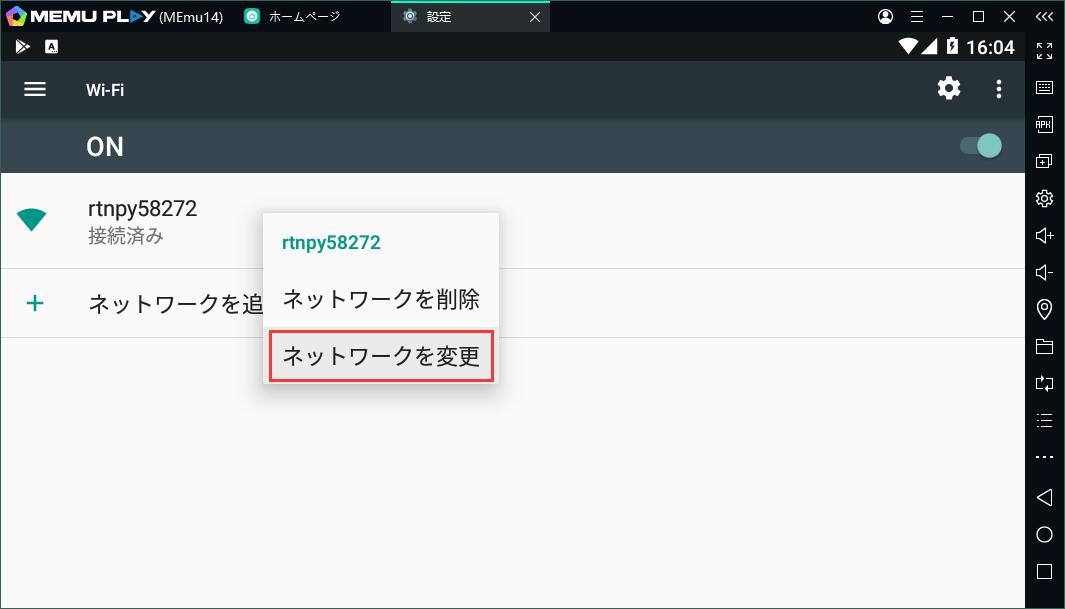Select ネットワークを変更 in the context menu
This screenshot has height=609, width=1065.
click(380, 357)
